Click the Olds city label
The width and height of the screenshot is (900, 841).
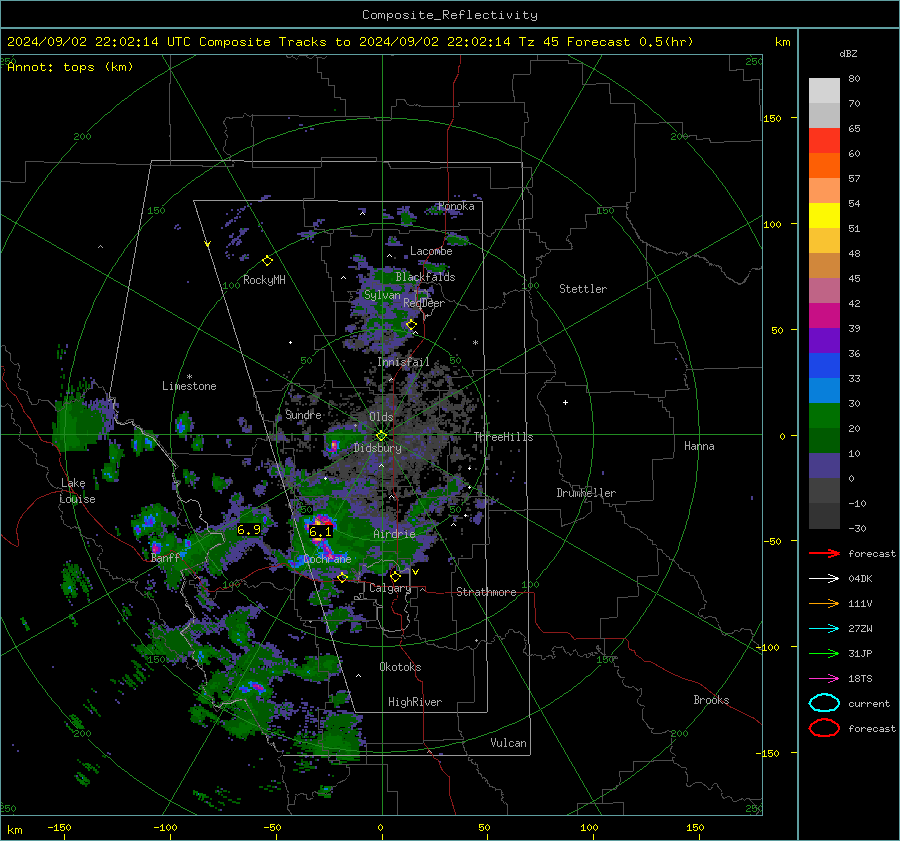click(381, 417)
